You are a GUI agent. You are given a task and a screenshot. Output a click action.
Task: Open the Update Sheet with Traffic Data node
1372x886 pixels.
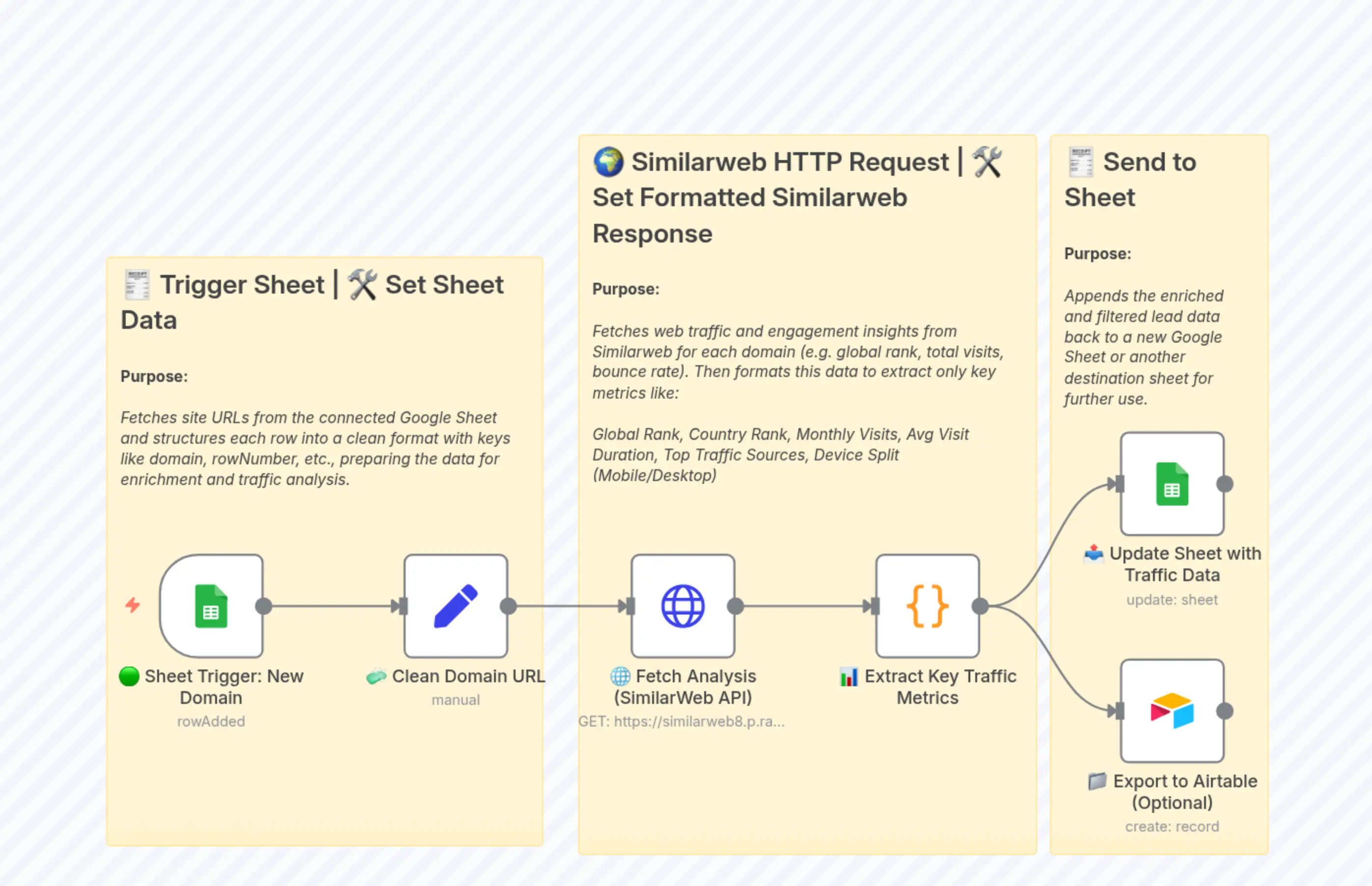point(1172,483)
